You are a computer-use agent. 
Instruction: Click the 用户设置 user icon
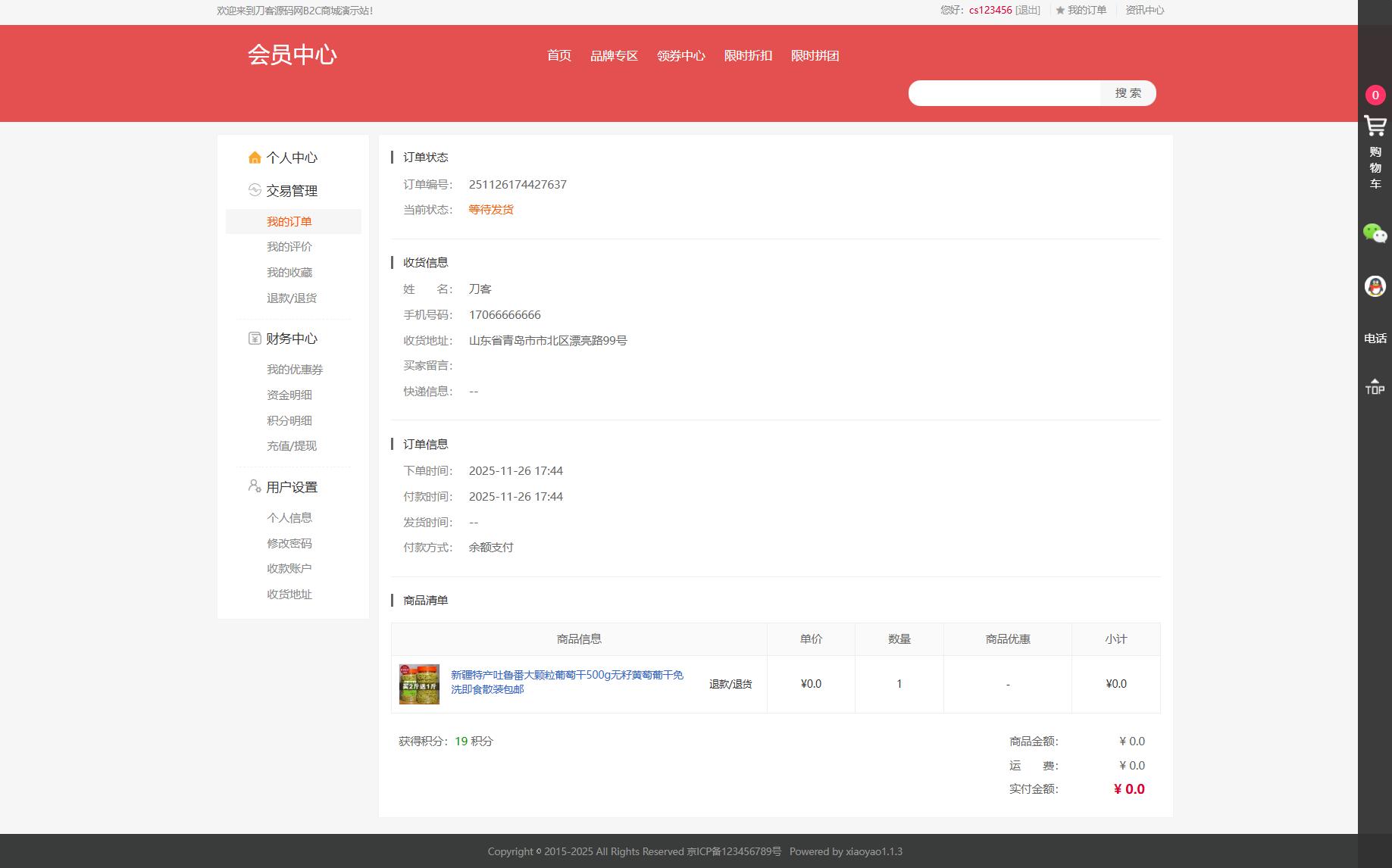pyautogui.click(x=253, y=487)
